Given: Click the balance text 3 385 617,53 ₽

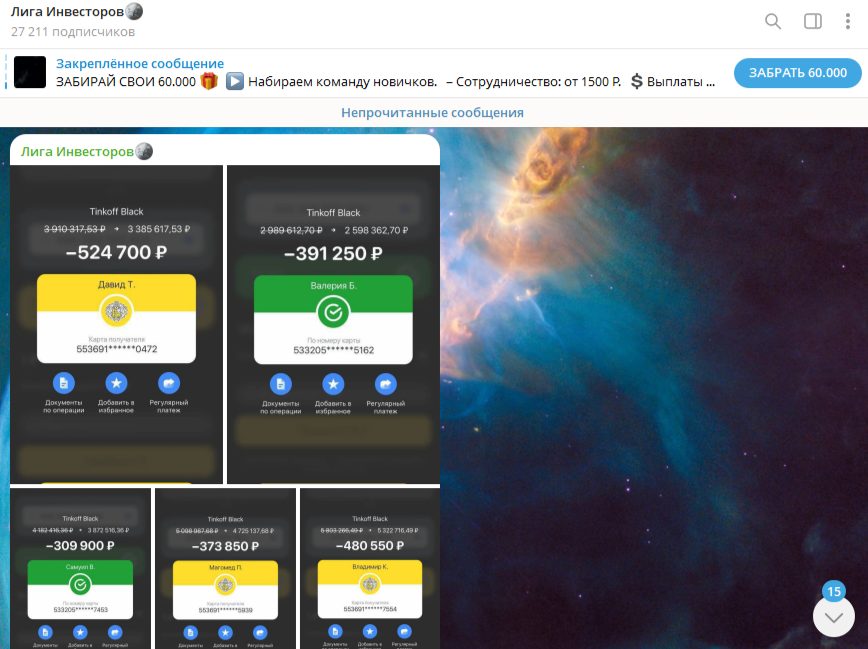Looking at the screenshot, I should 158,229.
